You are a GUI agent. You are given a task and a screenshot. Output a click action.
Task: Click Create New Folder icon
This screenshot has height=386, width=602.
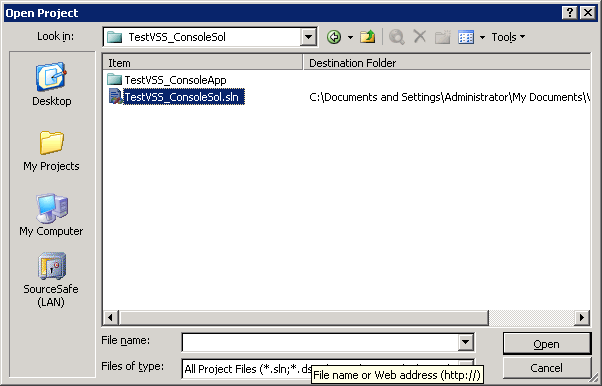coord(442,37)
